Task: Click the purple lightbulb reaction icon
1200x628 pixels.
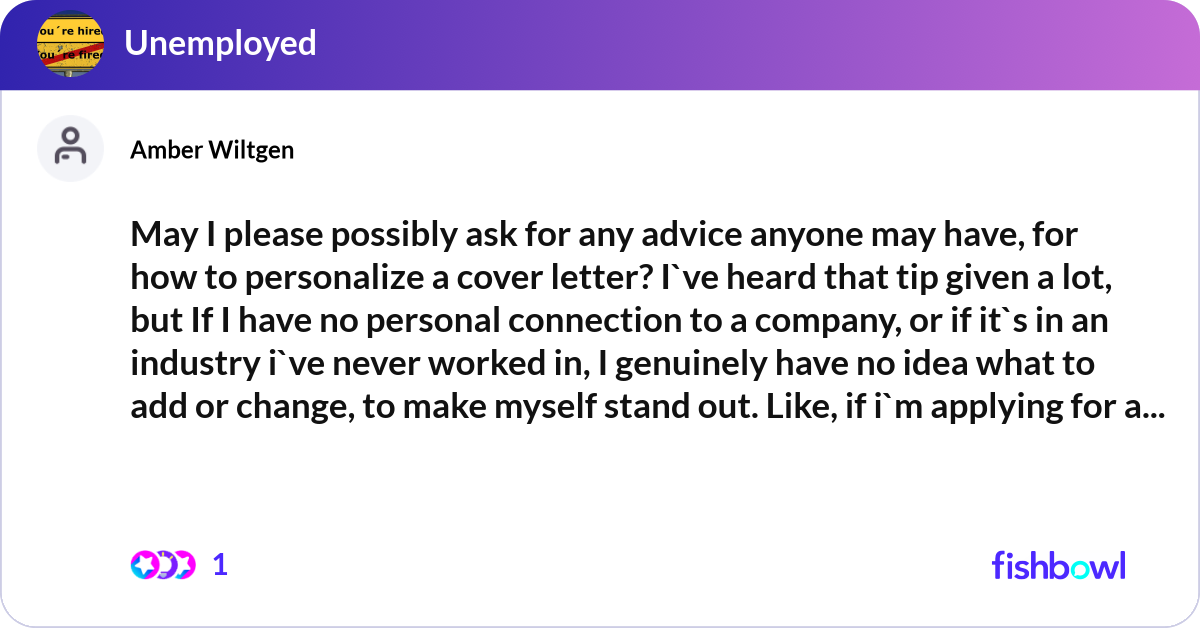Action: coord(162,565)
